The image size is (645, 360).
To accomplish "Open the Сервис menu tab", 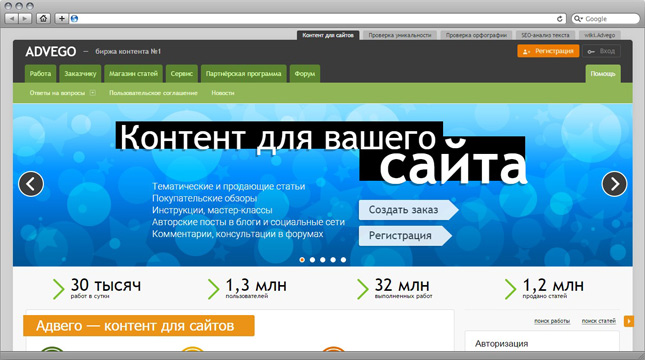I will (x=182, y=74).
